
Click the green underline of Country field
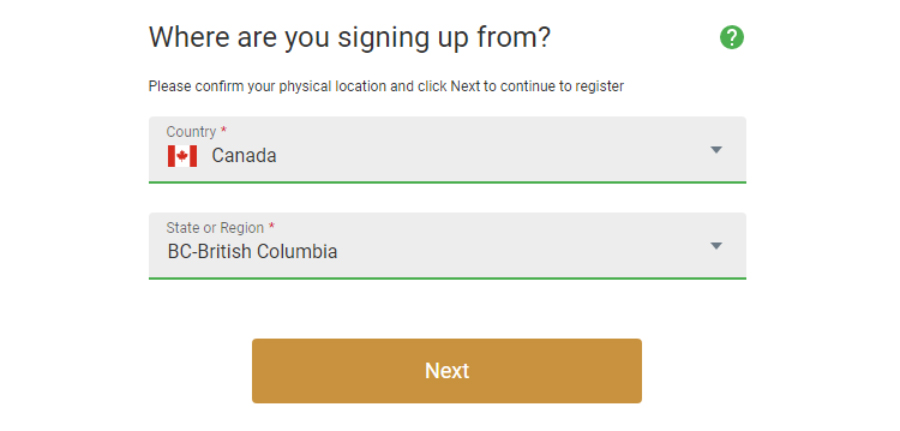[447, 183]
